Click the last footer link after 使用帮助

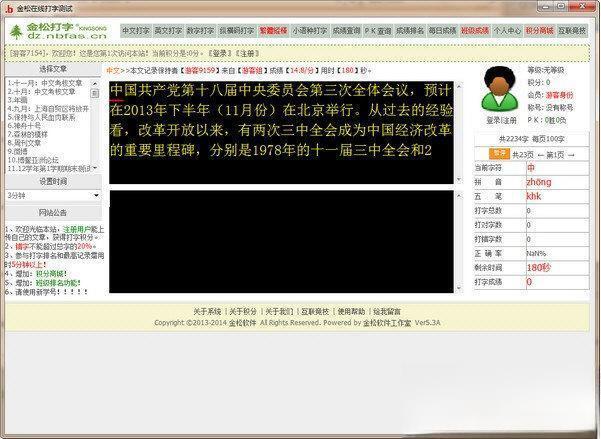[387, 312]
